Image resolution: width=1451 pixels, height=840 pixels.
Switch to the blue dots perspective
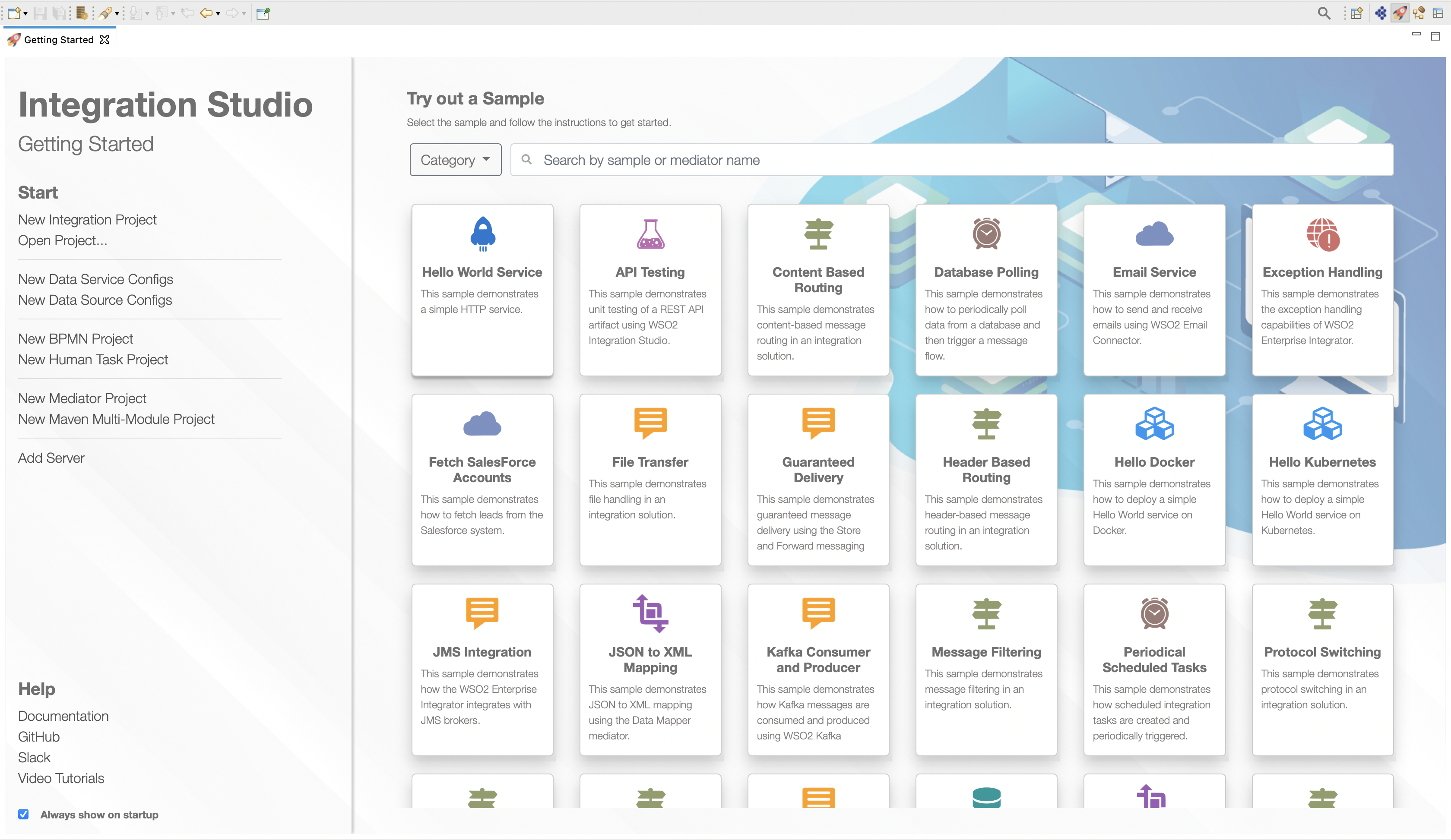pos(1380,13)
